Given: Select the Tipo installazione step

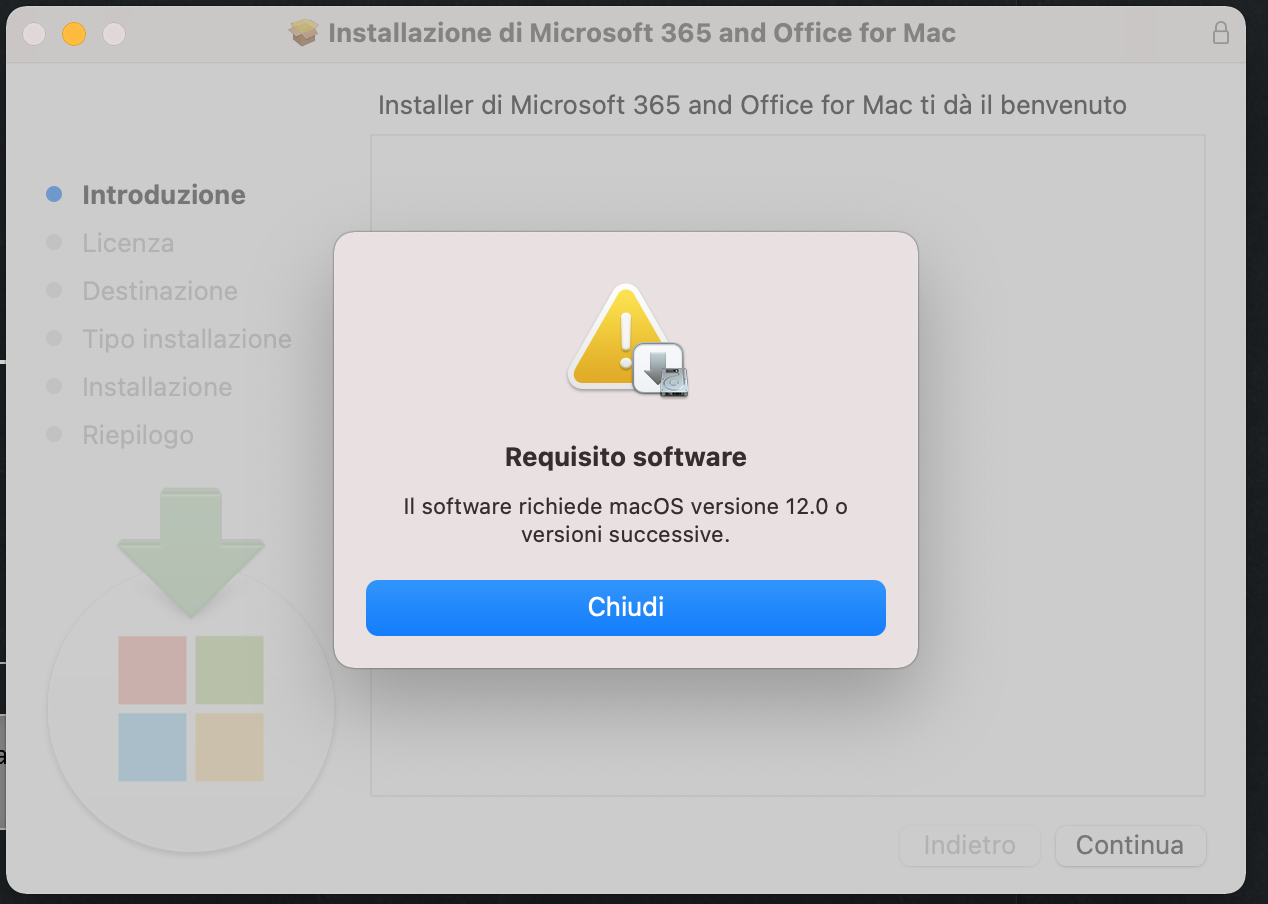Looking at the screenshot, I should (x=187, y=339).
